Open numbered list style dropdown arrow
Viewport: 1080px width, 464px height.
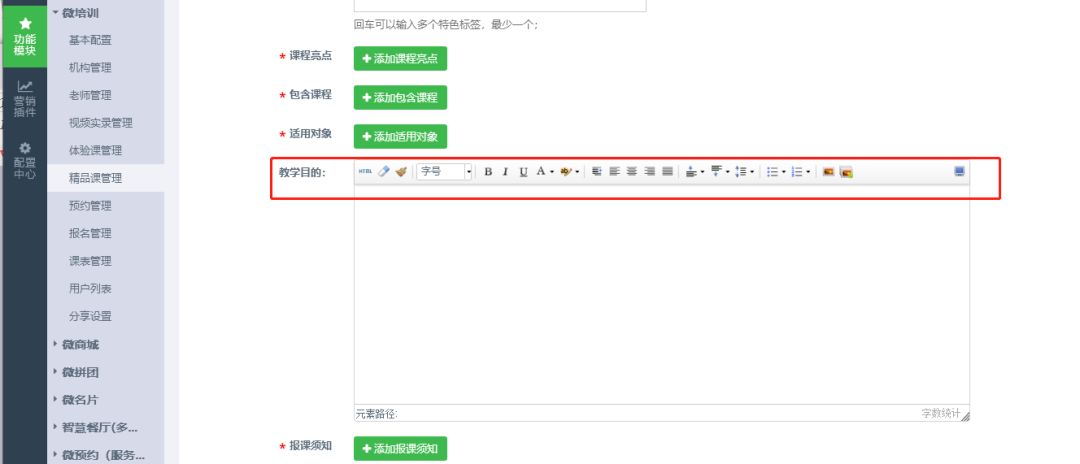point(808,172)
